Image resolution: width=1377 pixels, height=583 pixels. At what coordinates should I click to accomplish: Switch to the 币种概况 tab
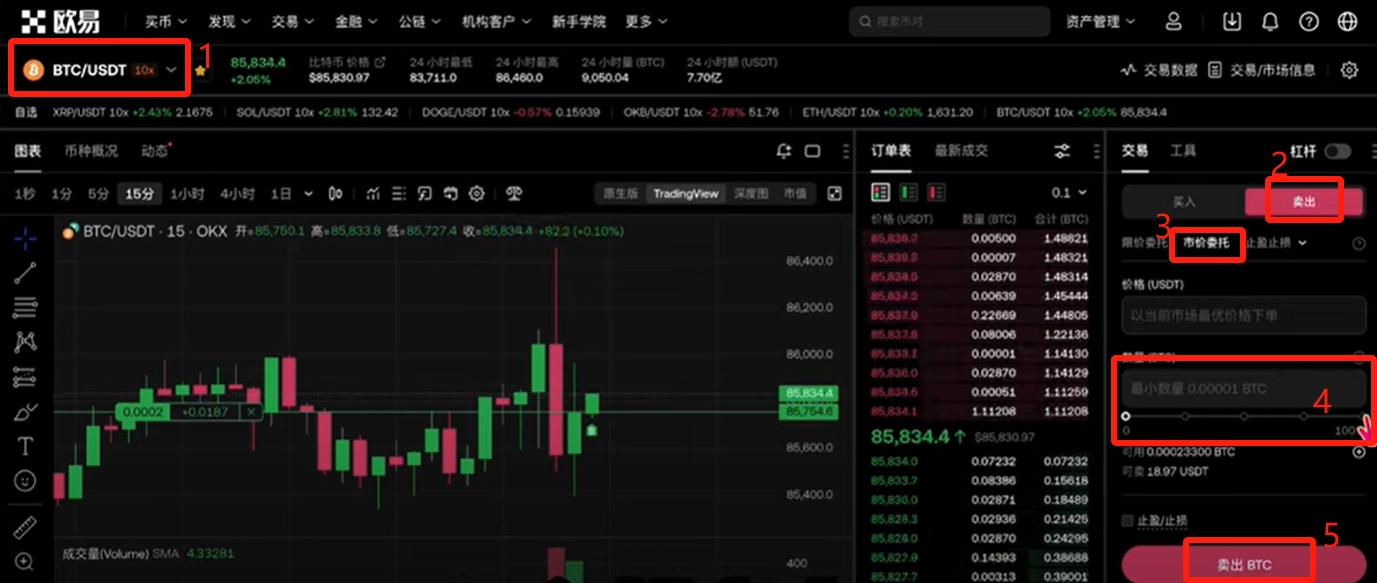pos(91,151)
